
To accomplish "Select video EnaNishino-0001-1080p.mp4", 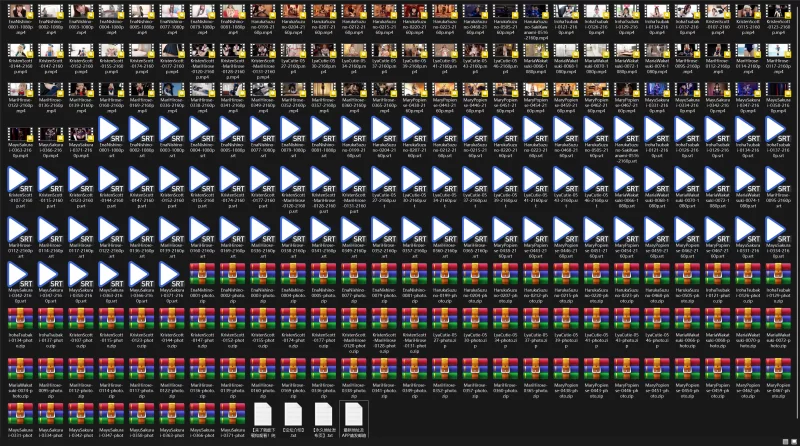I will coord(20,19).
